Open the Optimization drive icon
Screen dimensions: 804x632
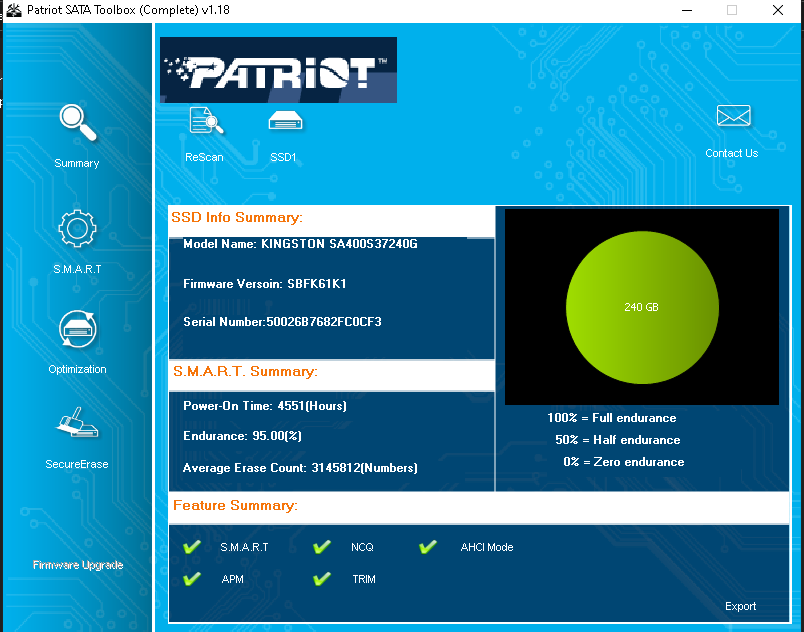click(77, 329)
